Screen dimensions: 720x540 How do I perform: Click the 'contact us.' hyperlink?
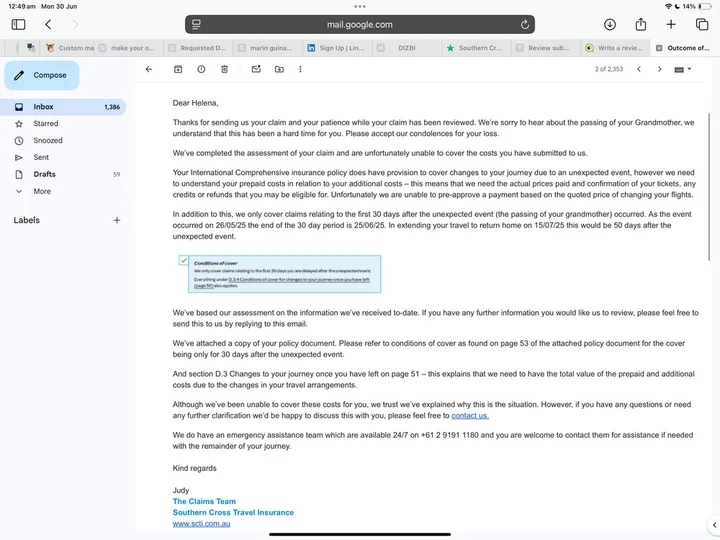[470, 415]
